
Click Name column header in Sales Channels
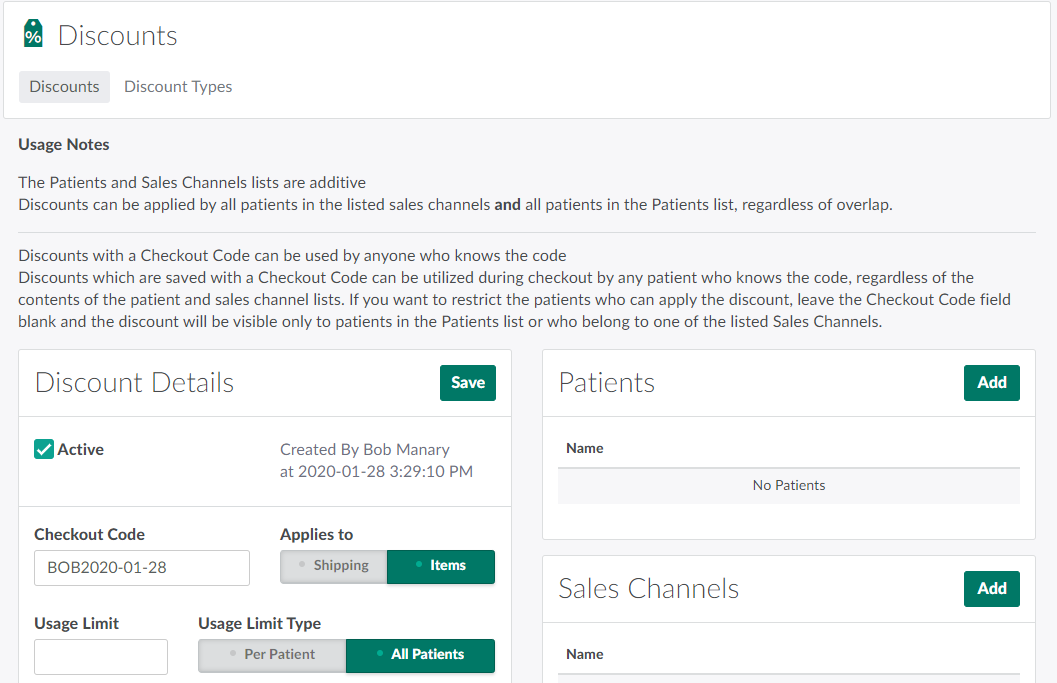click(585, 655)
